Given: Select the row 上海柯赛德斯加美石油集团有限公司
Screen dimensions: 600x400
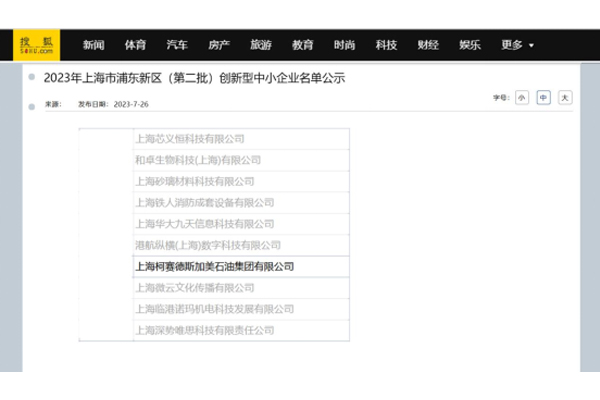Looking at the screenshot, I should (214, 266).
